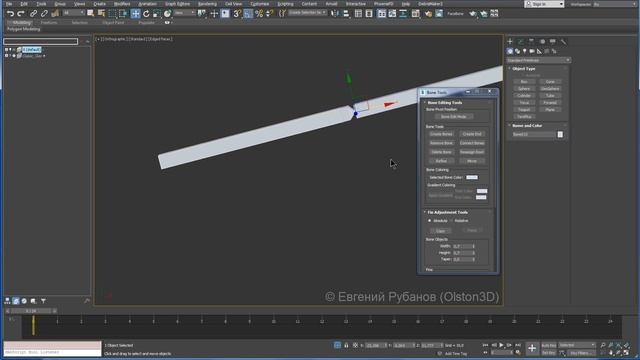Click the Remove Bone button
640x360 pixels.
click(441, 143)
